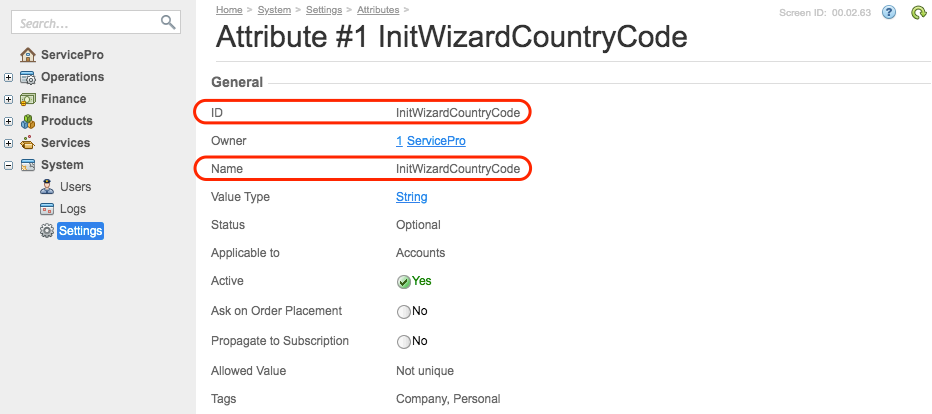The height and width of the screenshot is (414, 932).
Task: Click the ServicePro home icon
Action: pyautogui.click(x=28, y=55)
